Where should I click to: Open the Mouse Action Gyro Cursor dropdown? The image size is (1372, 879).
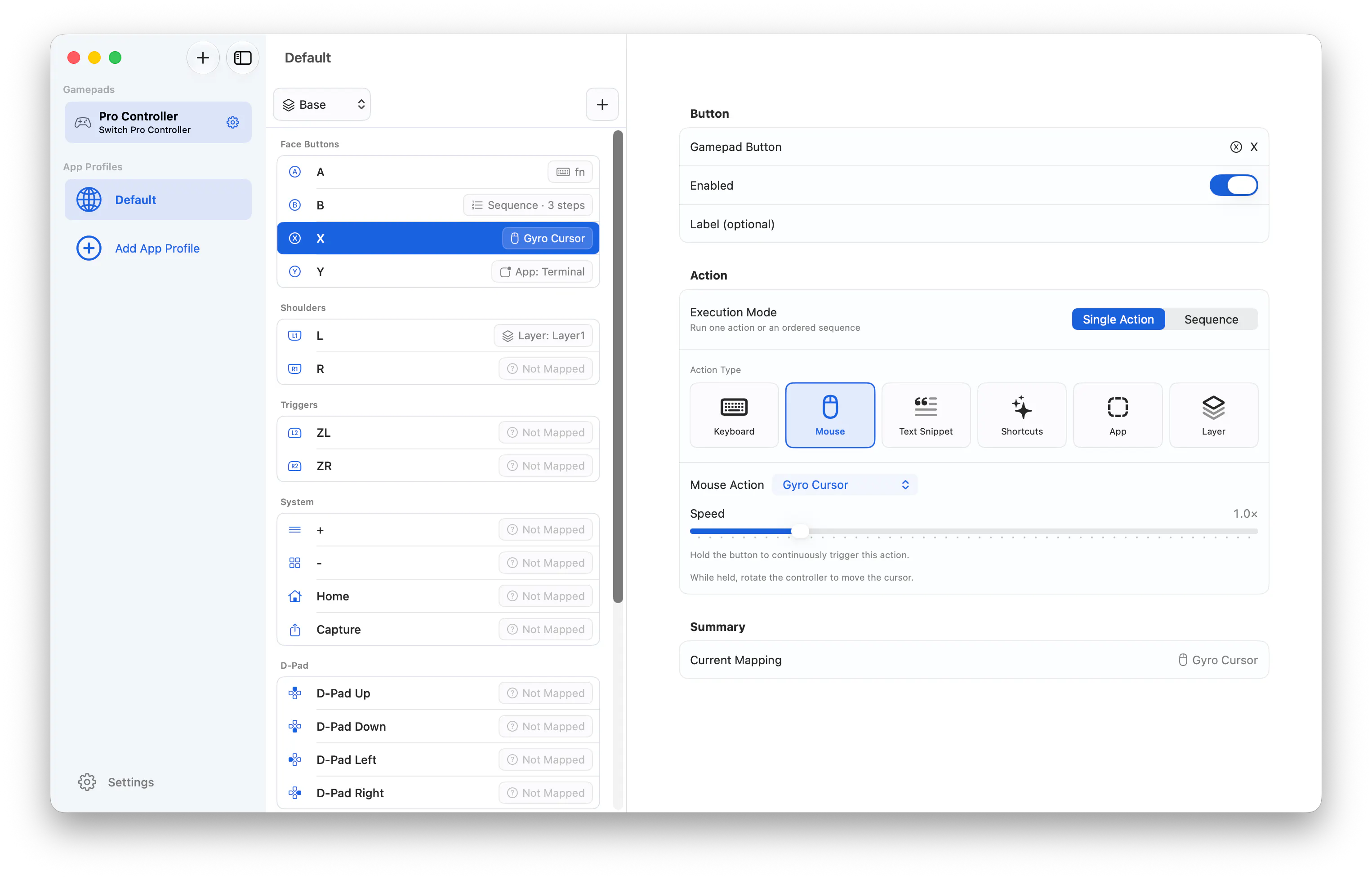844,484
